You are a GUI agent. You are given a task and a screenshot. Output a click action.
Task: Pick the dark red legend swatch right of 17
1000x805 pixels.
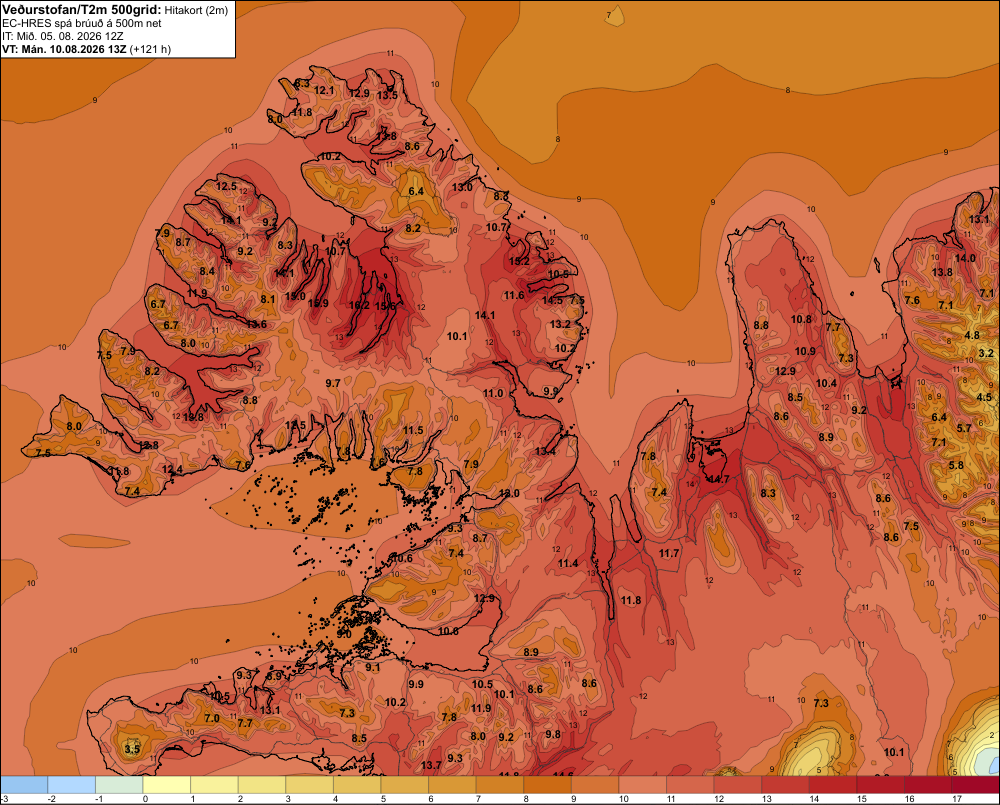point(975,784)
